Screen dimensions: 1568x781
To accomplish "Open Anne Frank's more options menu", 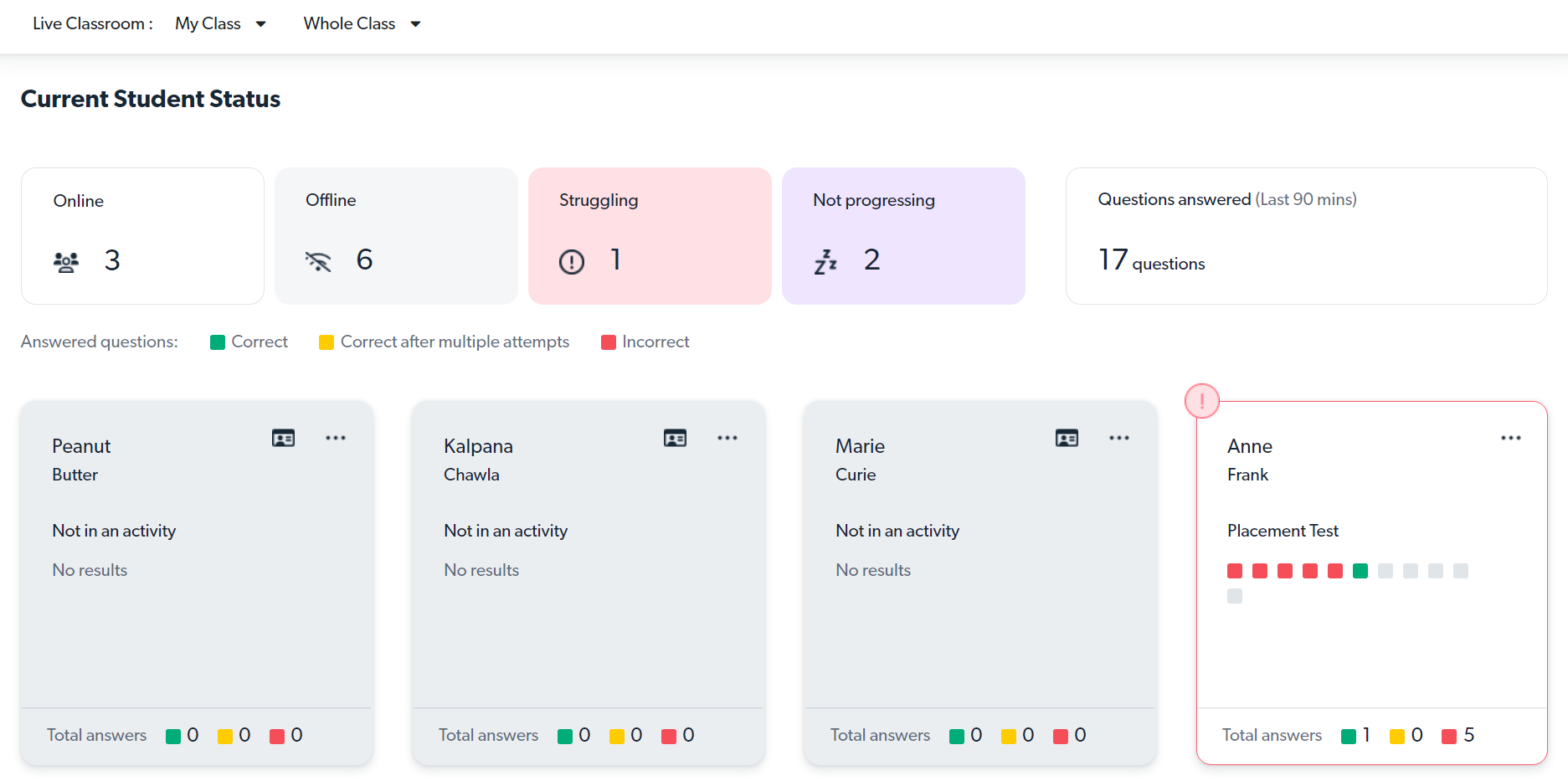I will (x=1511, y=438).
